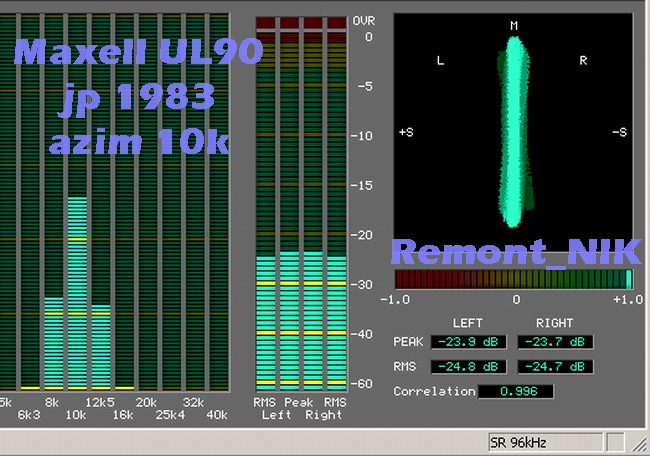Image resolution: width=650 pixels, height=456 pixels.
Task: Click the 12k5 frequency band column
Action: pyautogui.click(x=101, y=346)
